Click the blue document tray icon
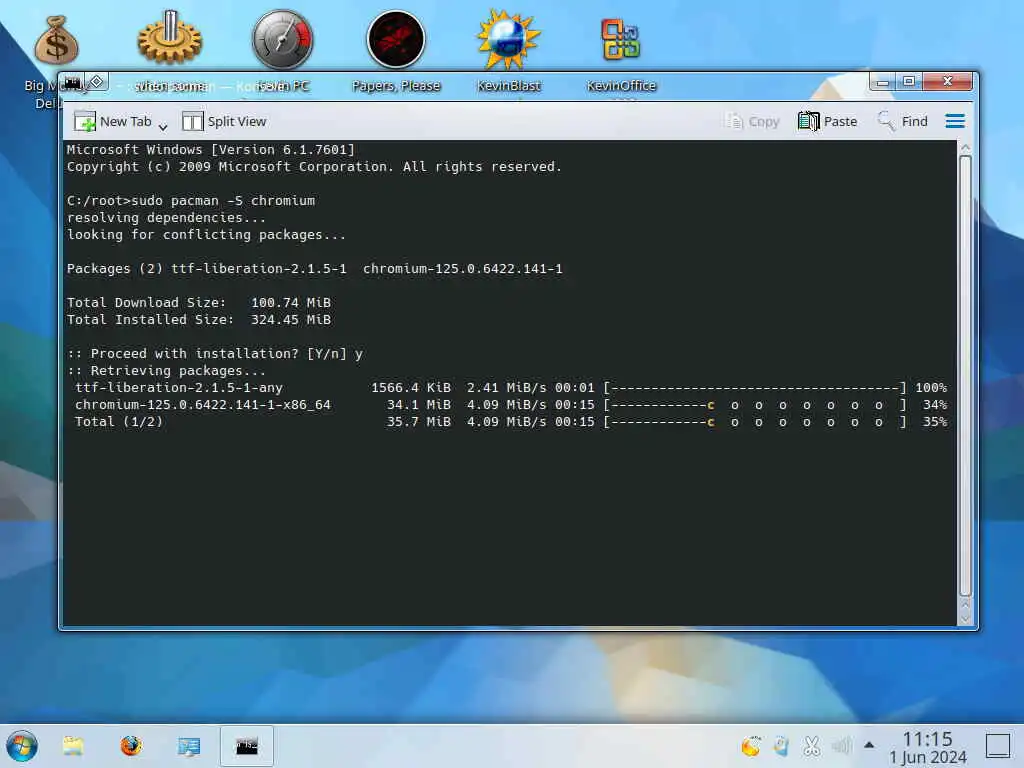 781,745
